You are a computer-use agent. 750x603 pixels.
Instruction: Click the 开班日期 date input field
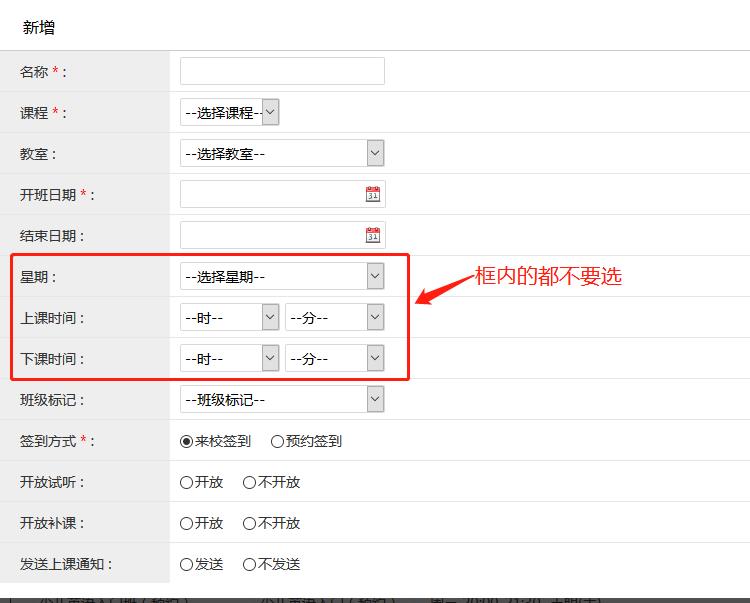270,195
